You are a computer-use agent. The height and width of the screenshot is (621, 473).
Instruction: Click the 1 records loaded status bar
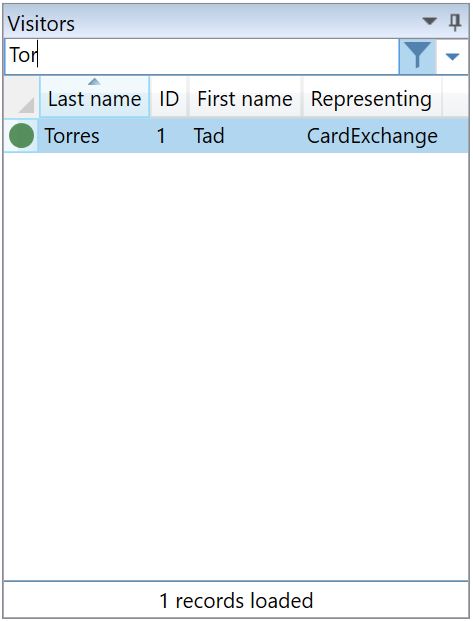tap(236, 600)
